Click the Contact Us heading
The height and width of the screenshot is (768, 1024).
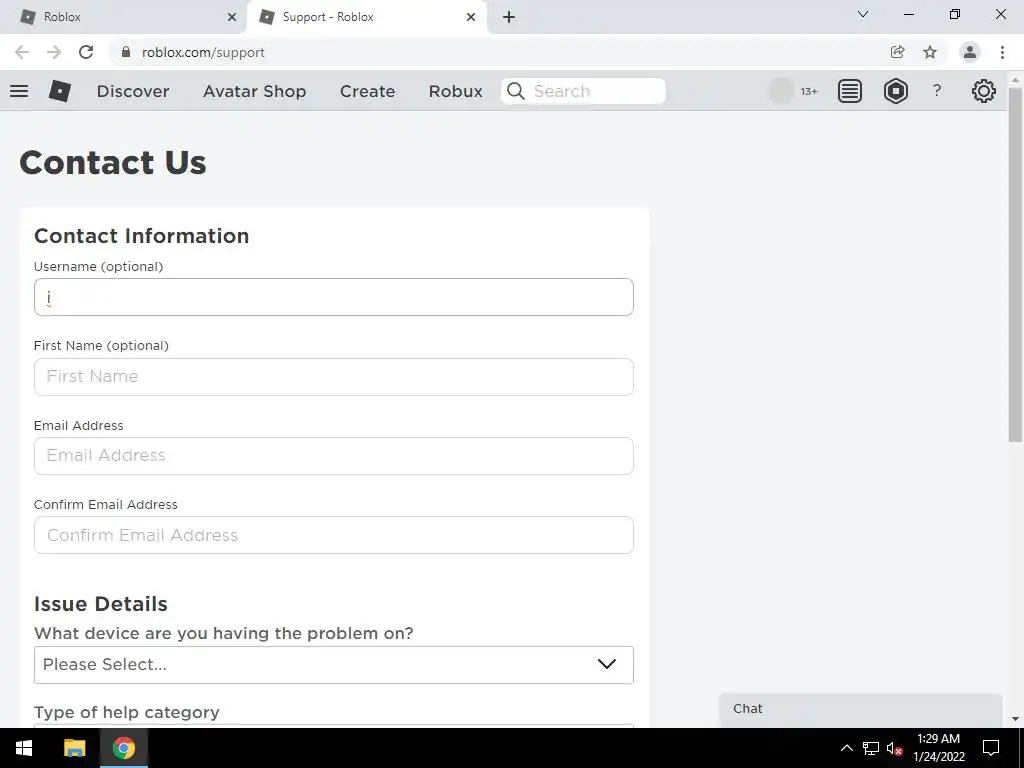click(x=113, y=162)
